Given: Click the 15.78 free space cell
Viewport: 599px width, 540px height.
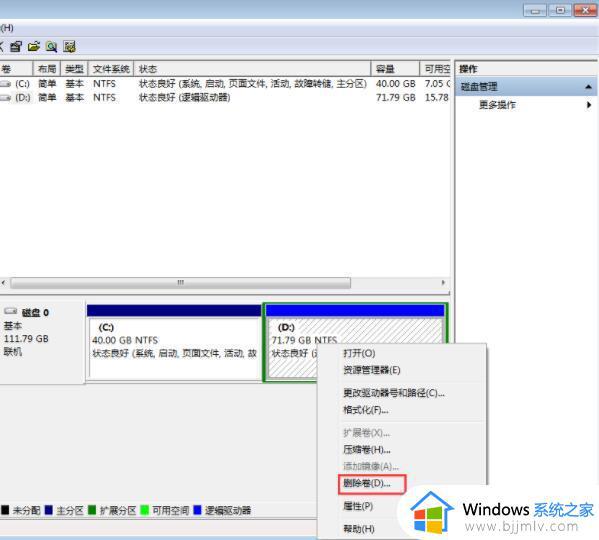Looking at the screenshot, I should 437,98.
